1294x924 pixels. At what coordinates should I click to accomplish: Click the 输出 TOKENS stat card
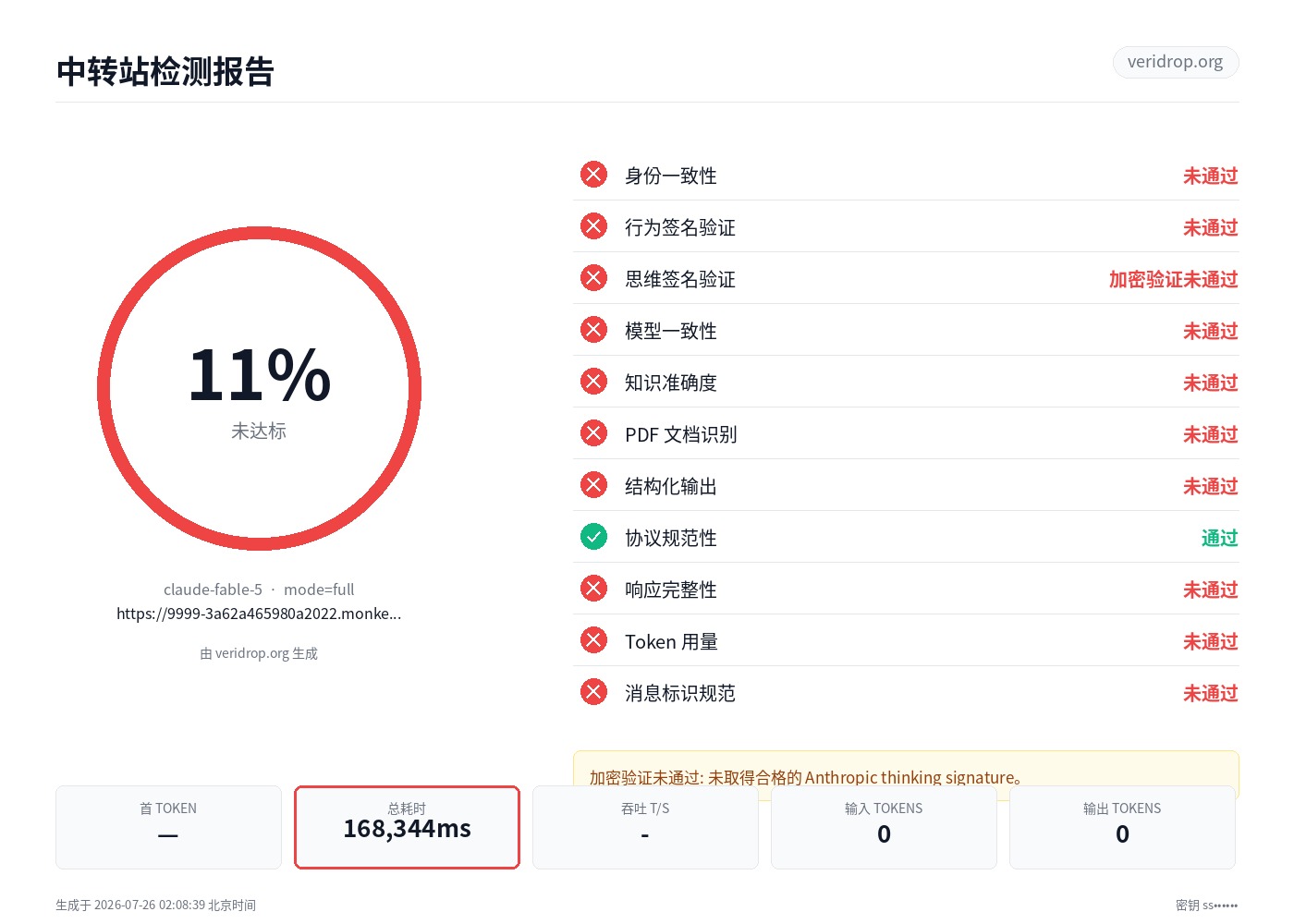[1122, 827]
